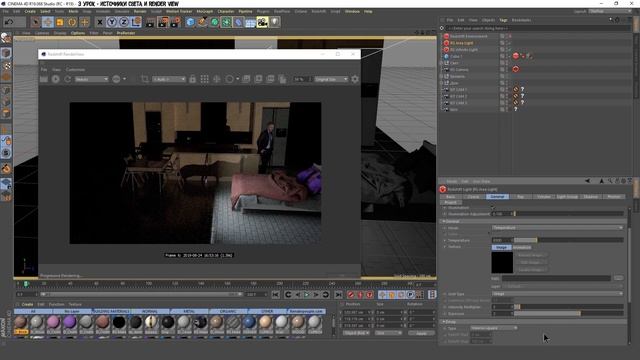Click refresh icon in Redshift RenderView
Screen dimensions: 640x360
click(68, 79)
